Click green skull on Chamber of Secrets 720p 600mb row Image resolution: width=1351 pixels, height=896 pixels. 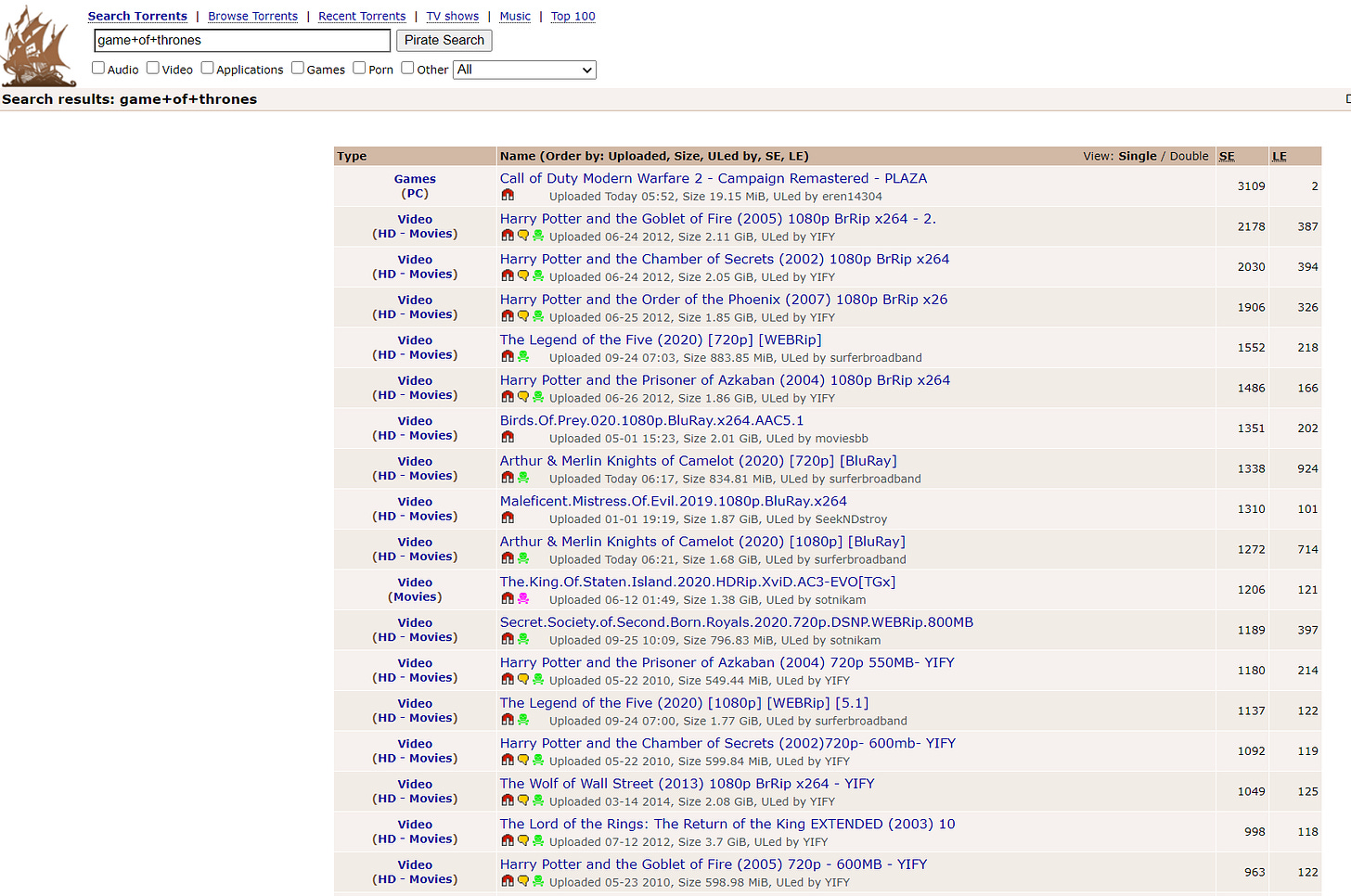click(x=537, y=760)
